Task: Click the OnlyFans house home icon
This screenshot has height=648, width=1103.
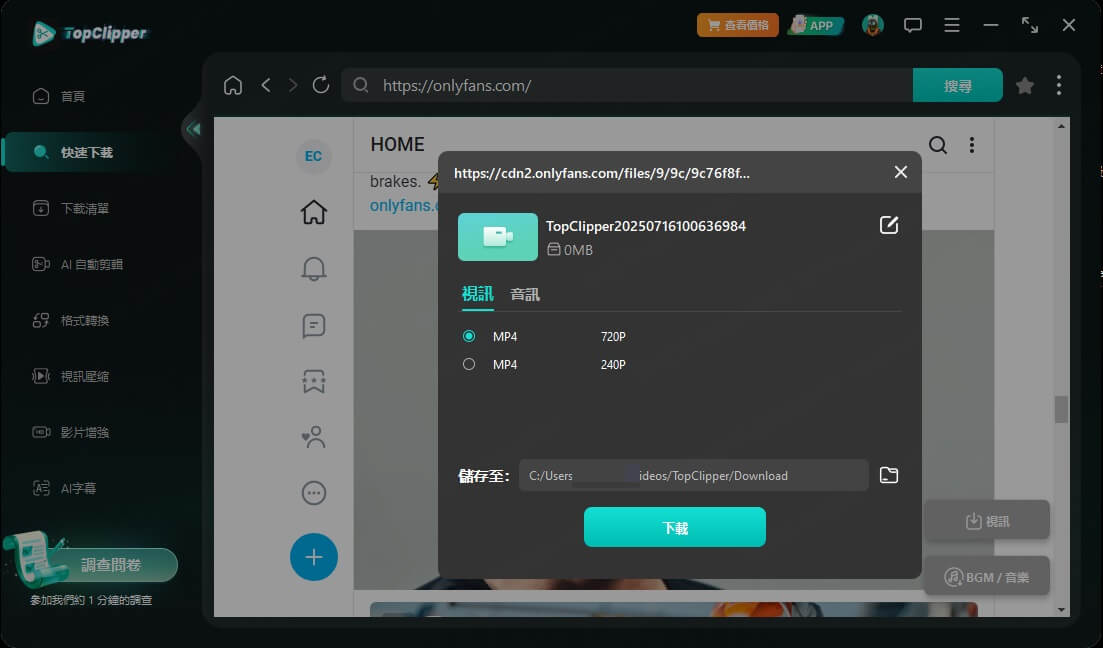Action: point(314,212)
